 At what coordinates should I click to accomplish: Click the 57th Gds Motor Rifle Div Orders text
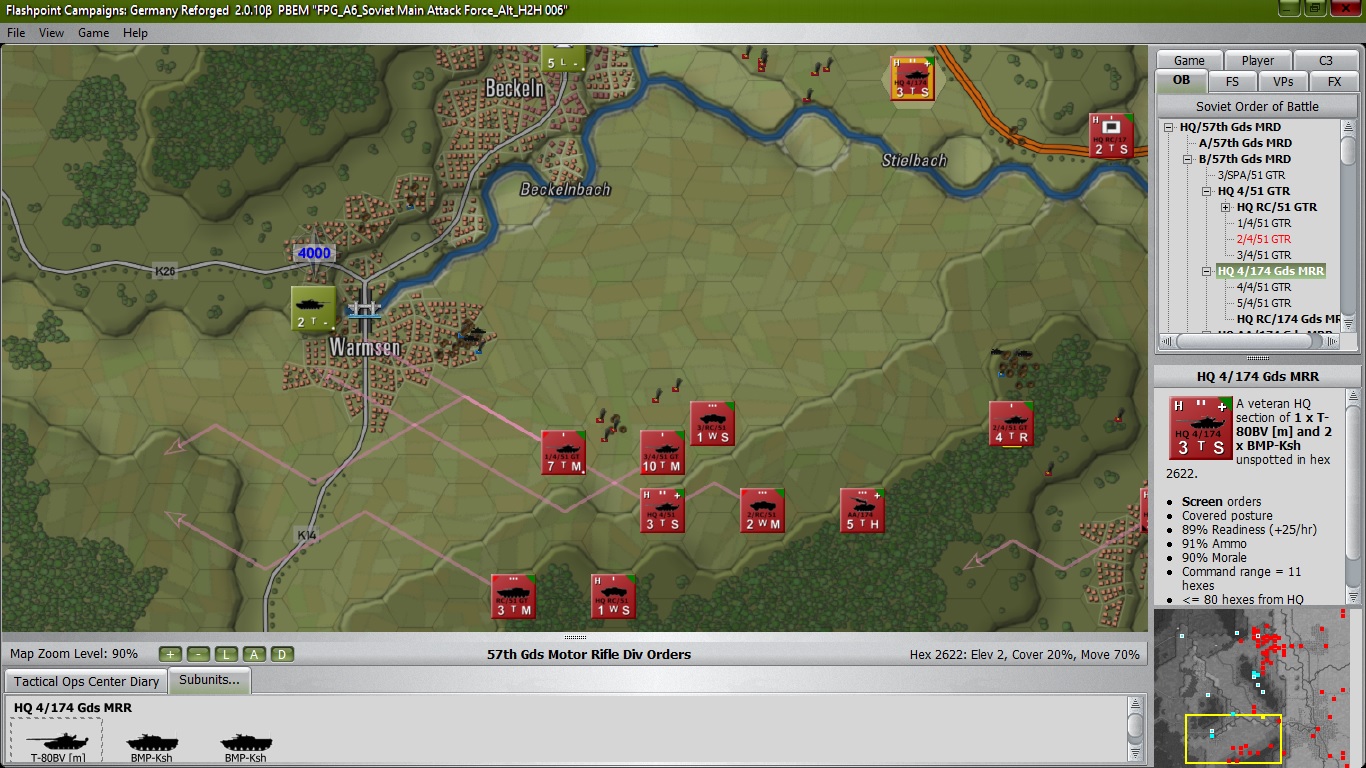click(x=589, y=654)
